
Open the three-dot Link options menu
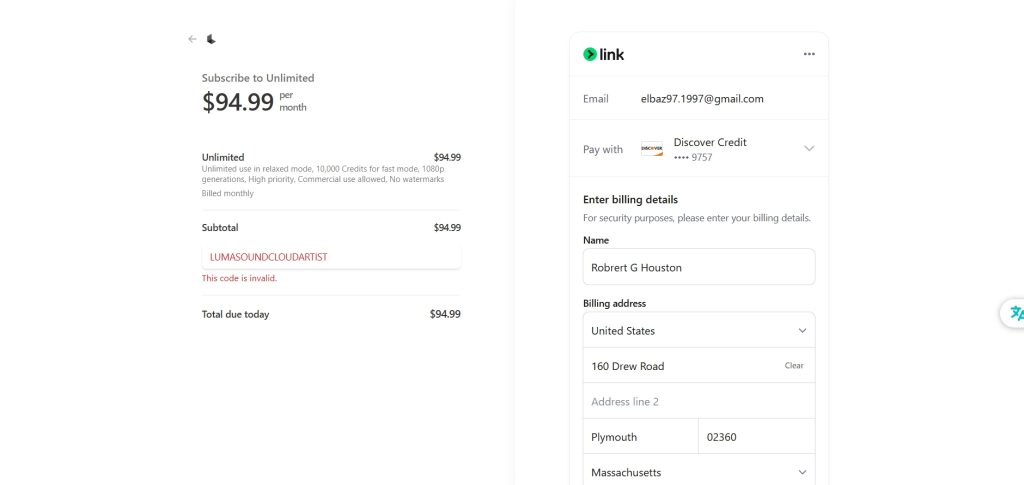pos(809,54)
